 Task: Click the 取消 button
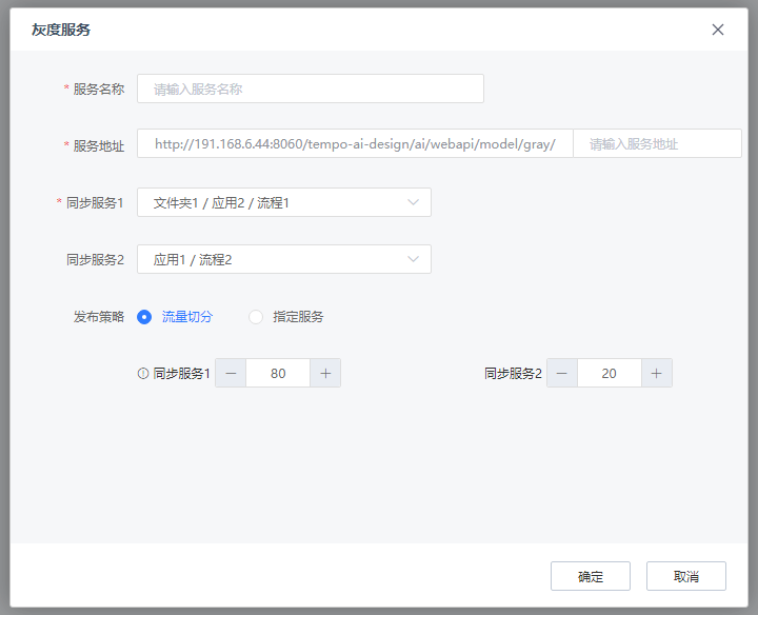pos(685,577)
